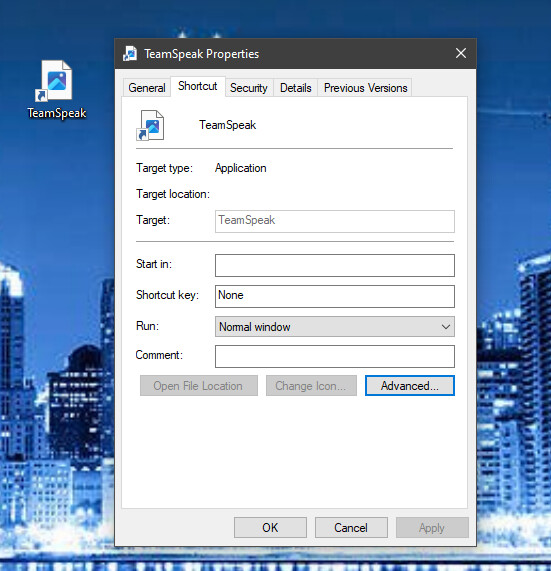Click the TeamSpeak label under desktop icon
Viewport: 551px width, 571px height.
point(57,113)
